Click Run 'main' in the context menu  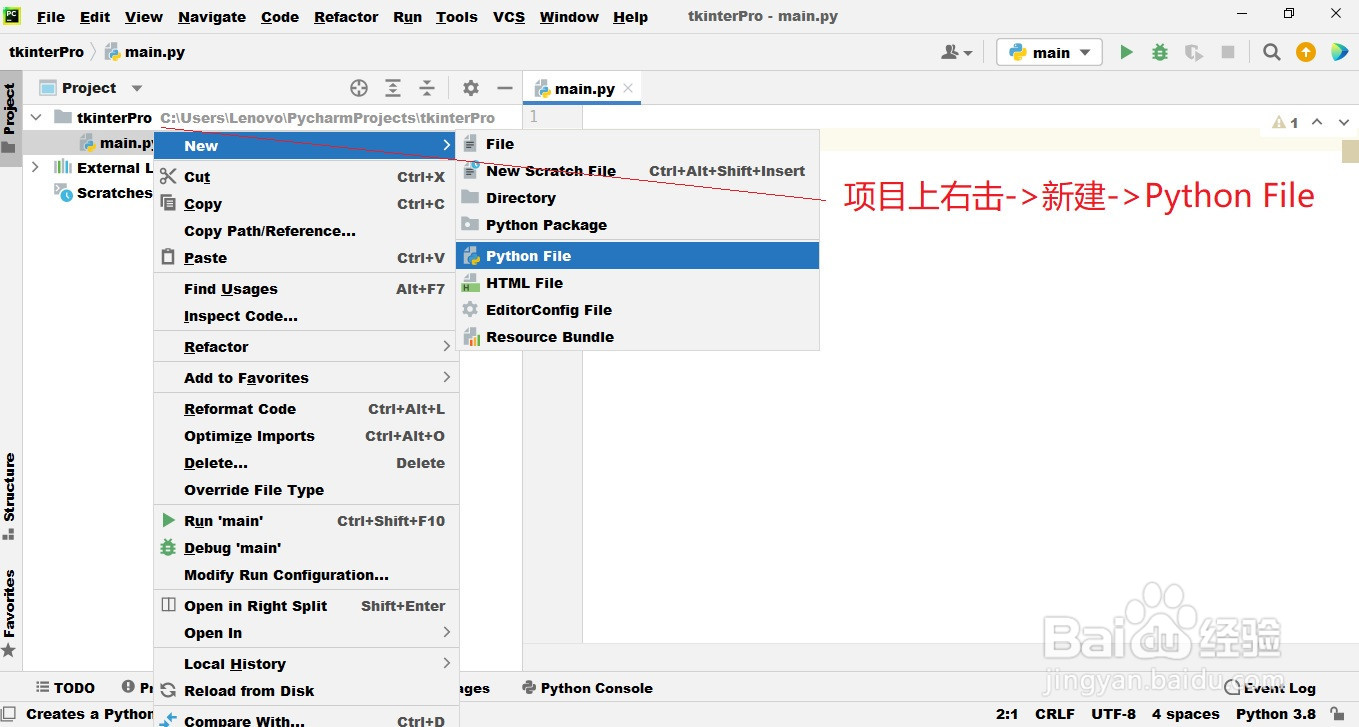222,520
